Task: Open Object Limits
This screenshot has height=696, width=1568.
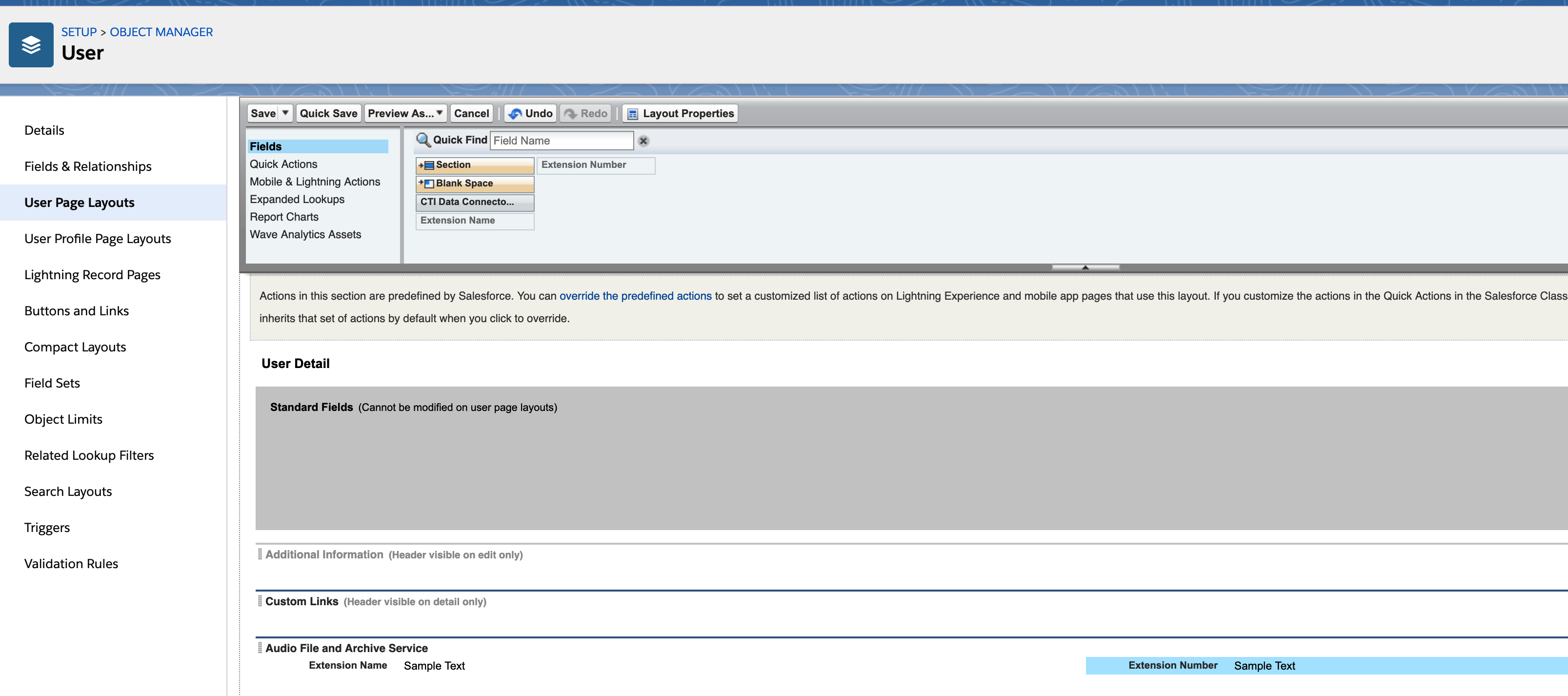Action: 63,420
